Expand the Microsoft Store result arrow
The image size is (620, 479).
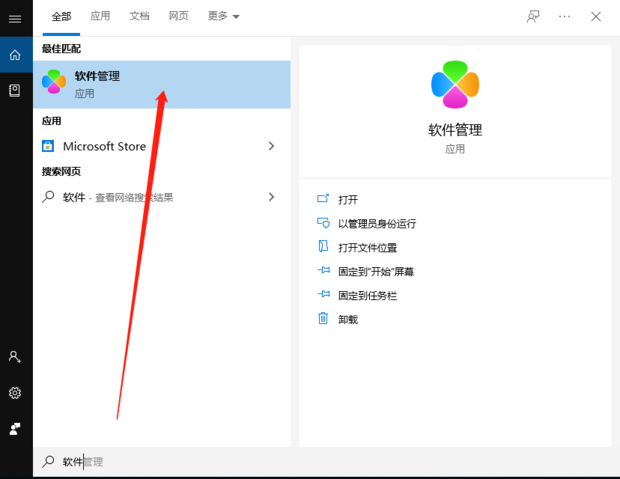(x=271, y=146)
